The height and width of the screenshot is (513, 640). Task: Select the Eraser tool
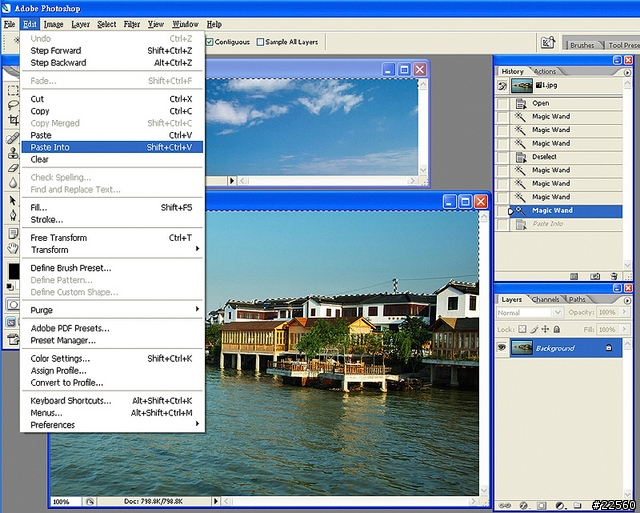coord(13,168)
